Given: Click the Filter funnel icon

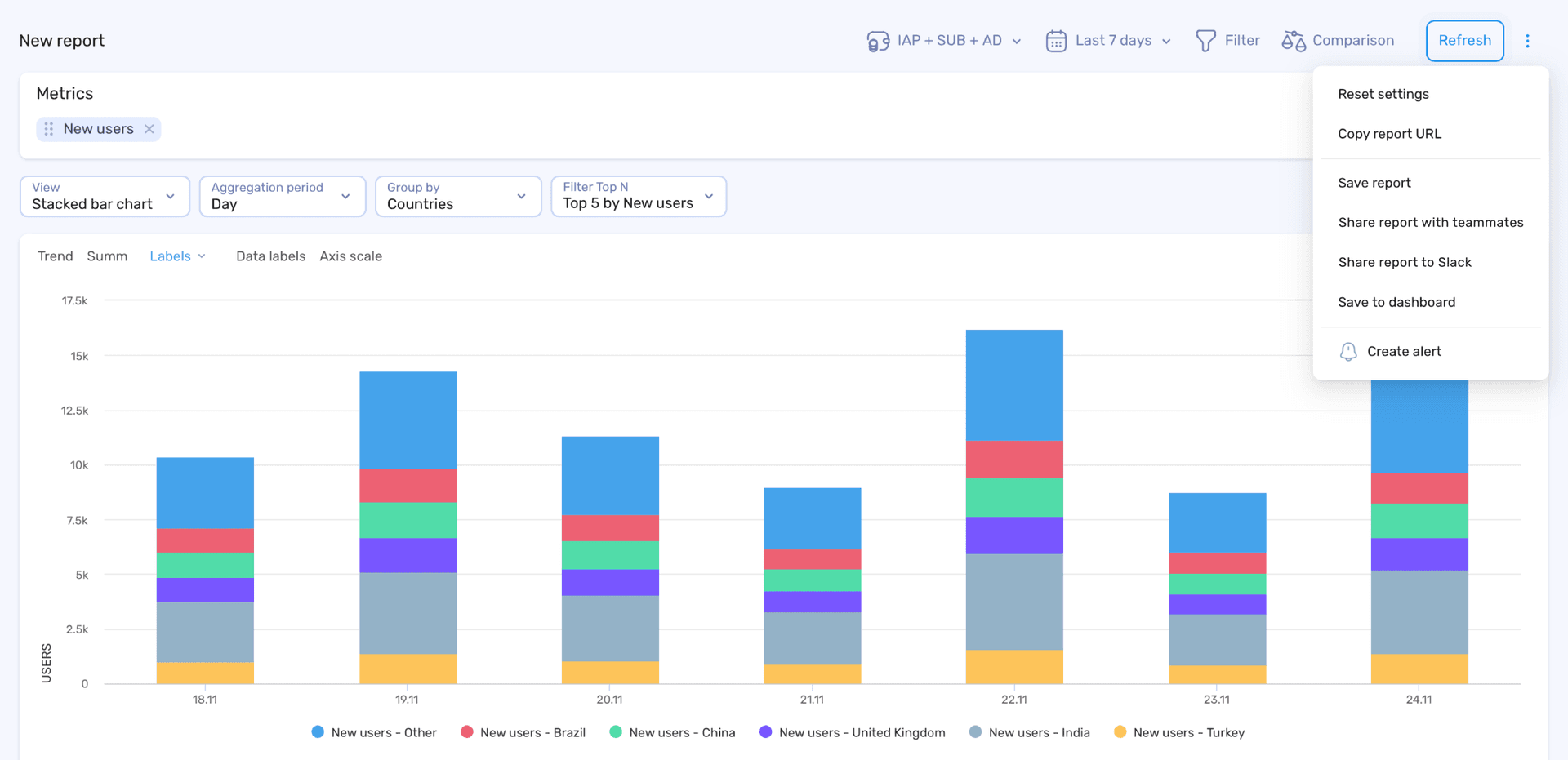Looking at the screenshot, I should tap(1206, 40).
